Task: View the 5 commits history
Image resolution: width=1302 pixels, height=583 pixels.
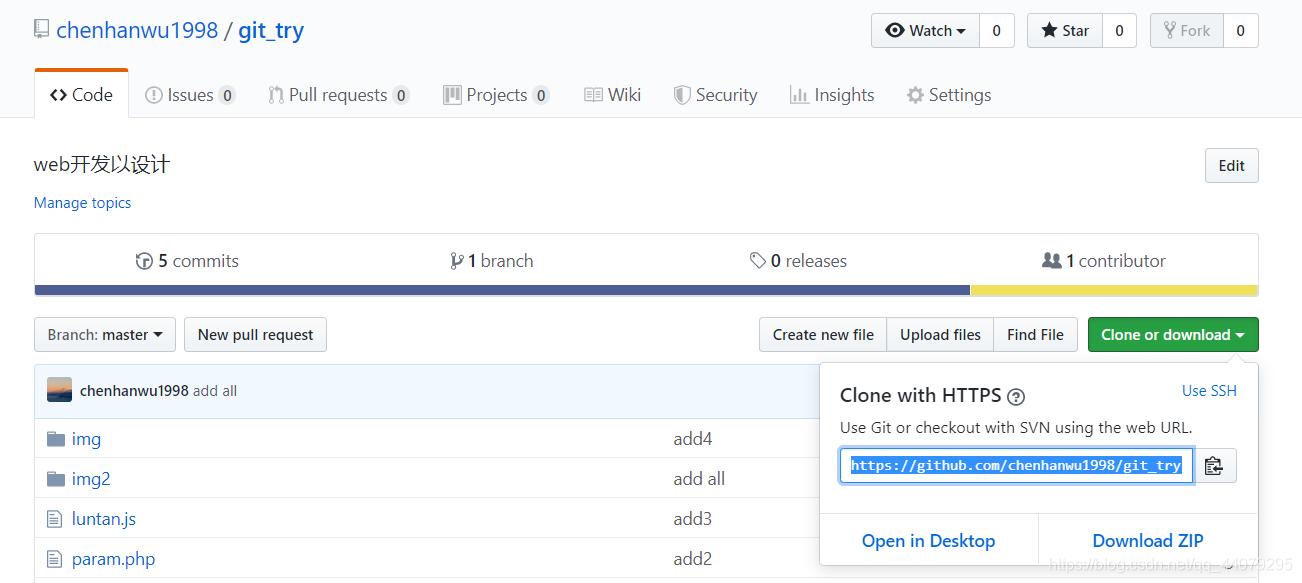Action: tap(187, 261)
